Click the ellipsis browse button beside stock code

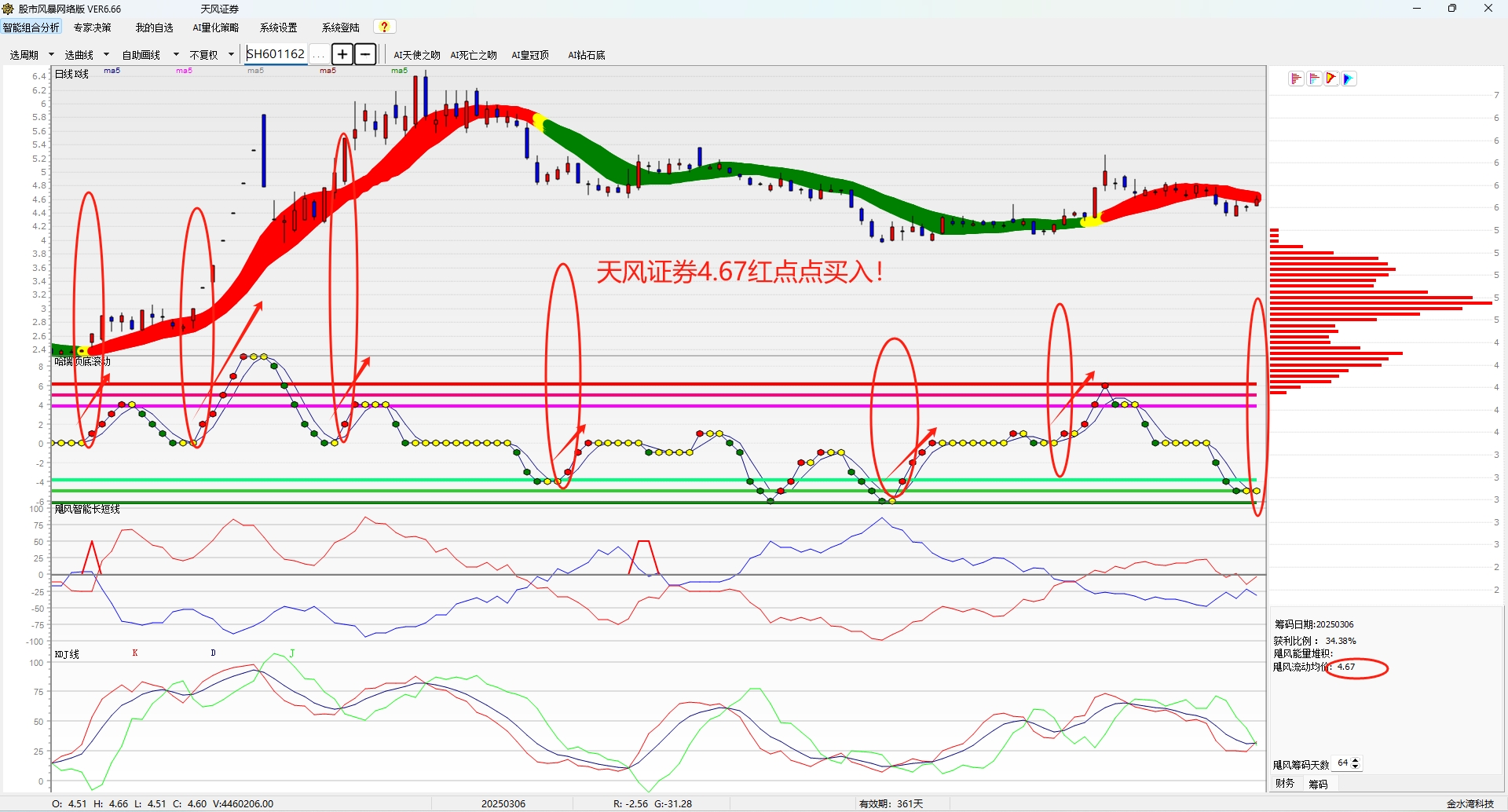tap(319, 54)
